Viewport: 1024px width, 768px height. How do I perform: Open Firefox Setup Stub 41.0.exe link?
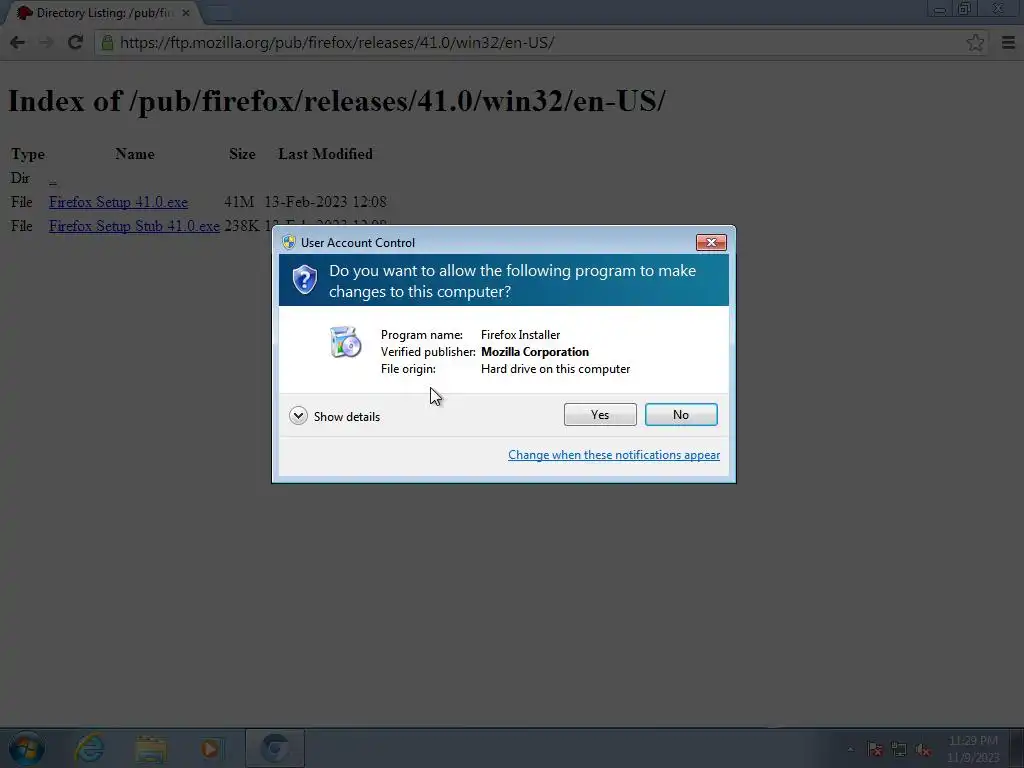134,226
